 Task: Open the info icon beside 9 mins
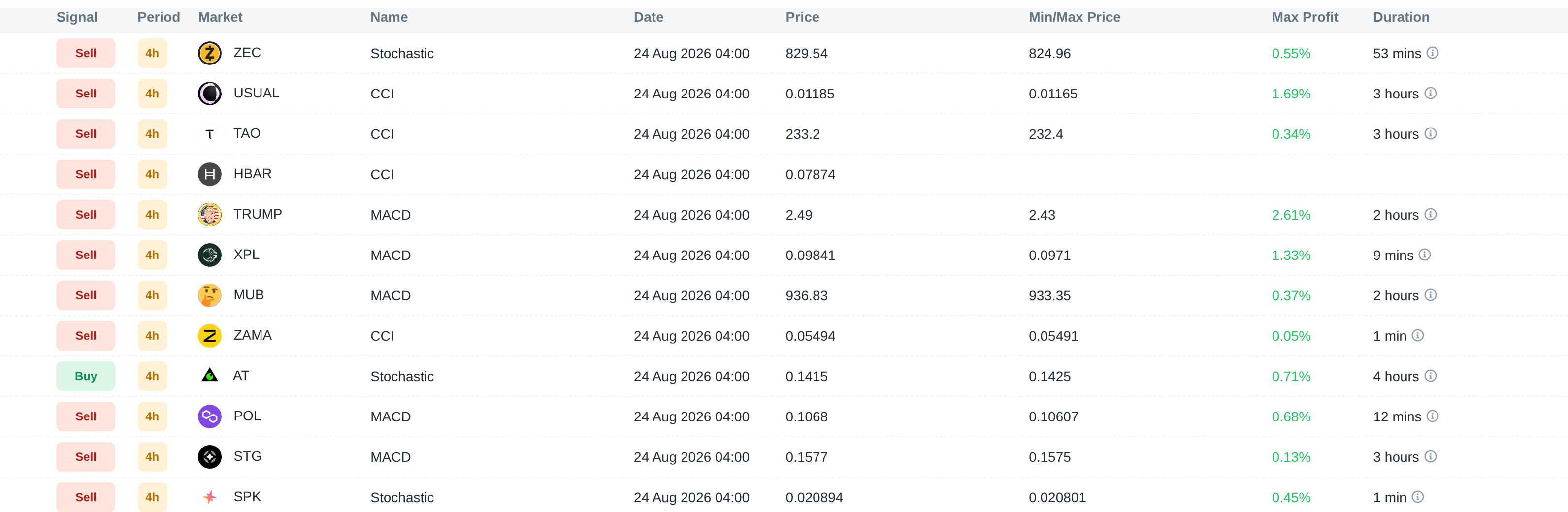pos(1424,255)
